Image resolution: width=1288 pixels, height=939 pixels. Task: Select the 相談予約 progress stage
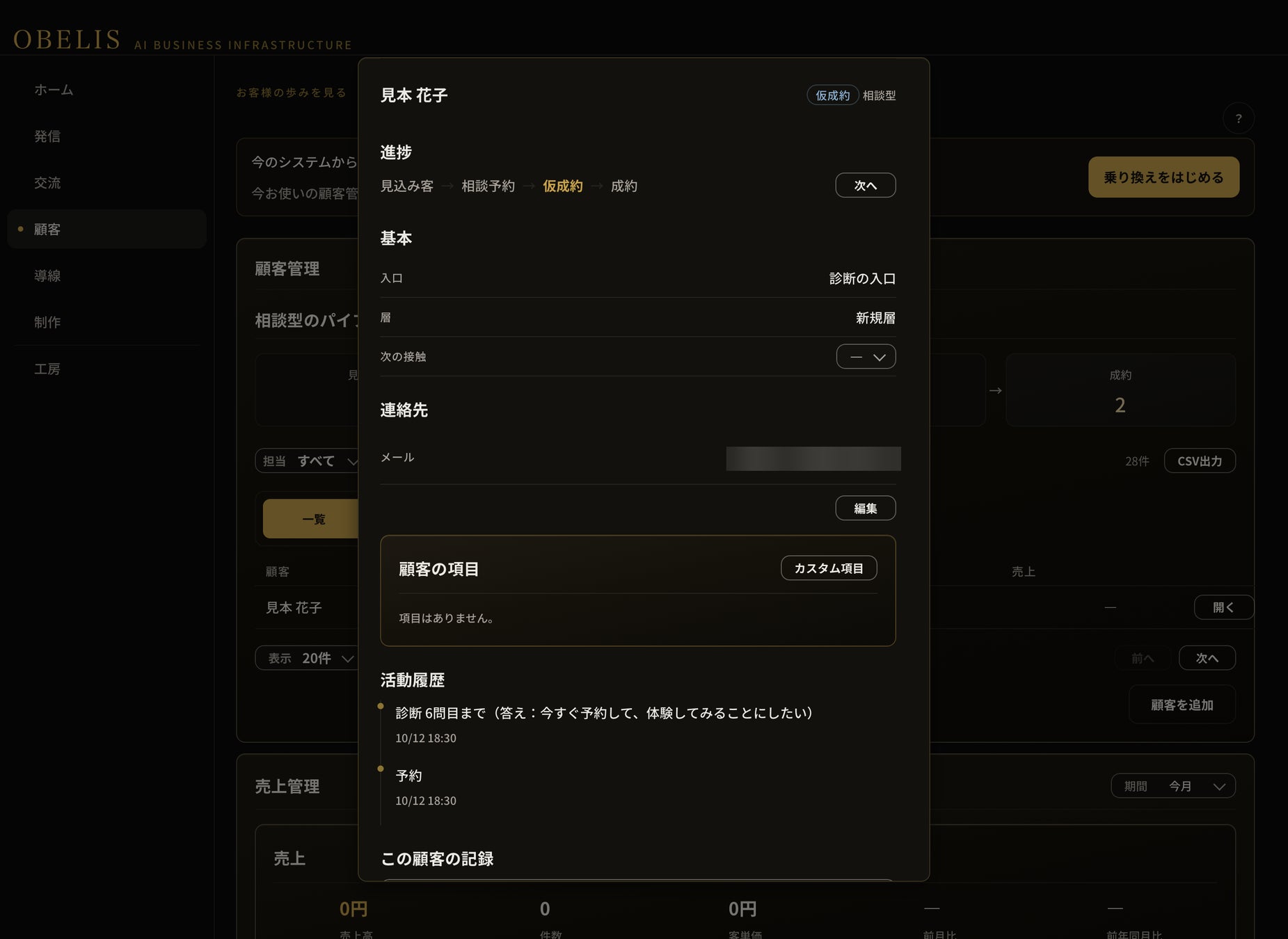488,186
